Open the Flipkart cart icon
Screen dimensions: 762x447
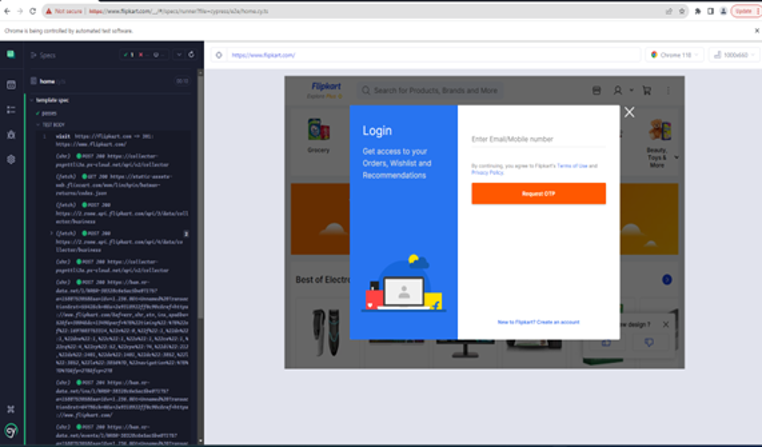[x=647, y=90]
